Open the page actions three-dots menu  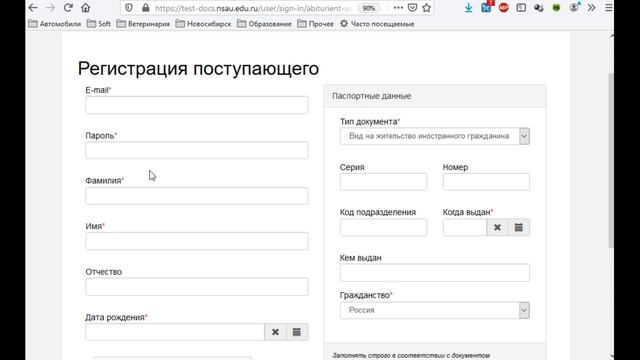coord(398,8)
